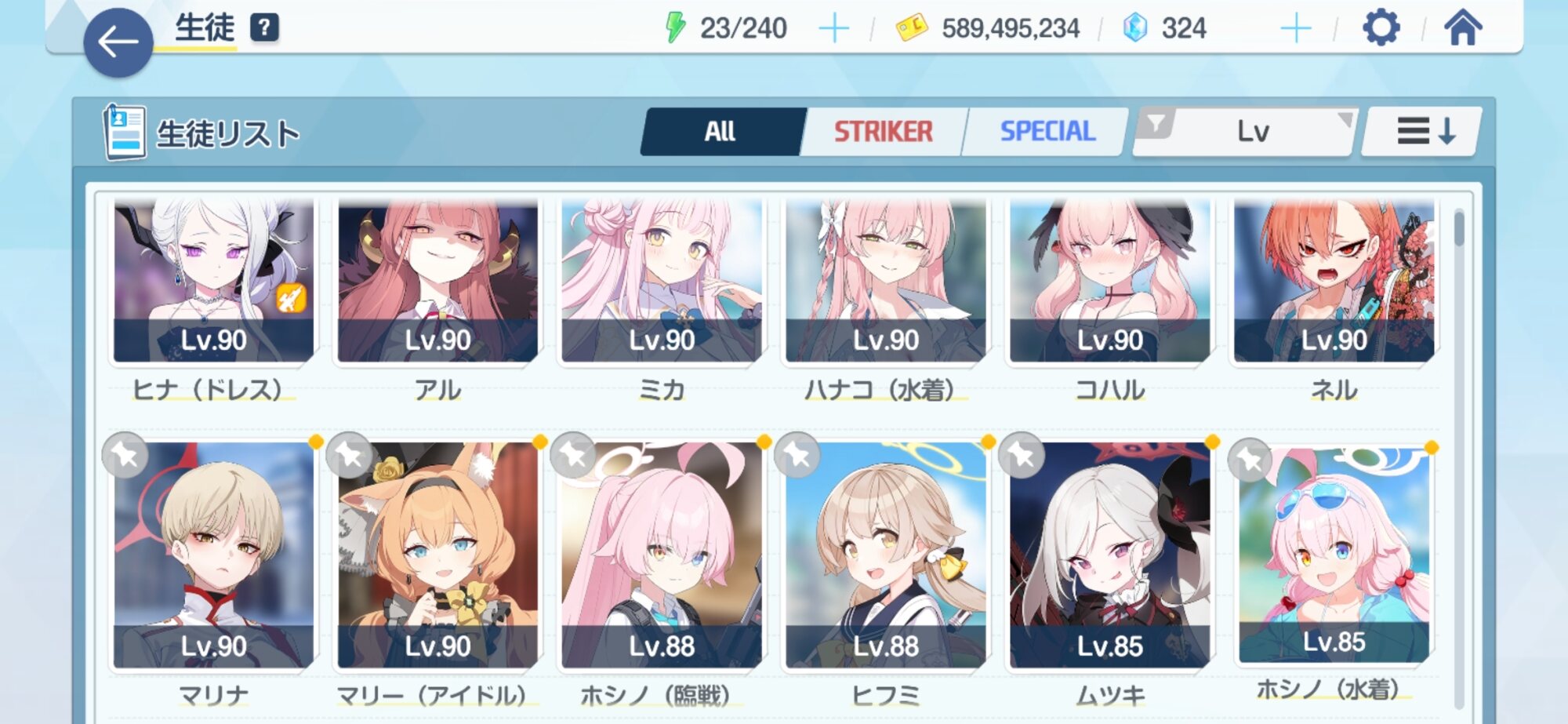Open student ヒナ（ドレス） card
This screenshot has width=1568, height=724.
213,298
